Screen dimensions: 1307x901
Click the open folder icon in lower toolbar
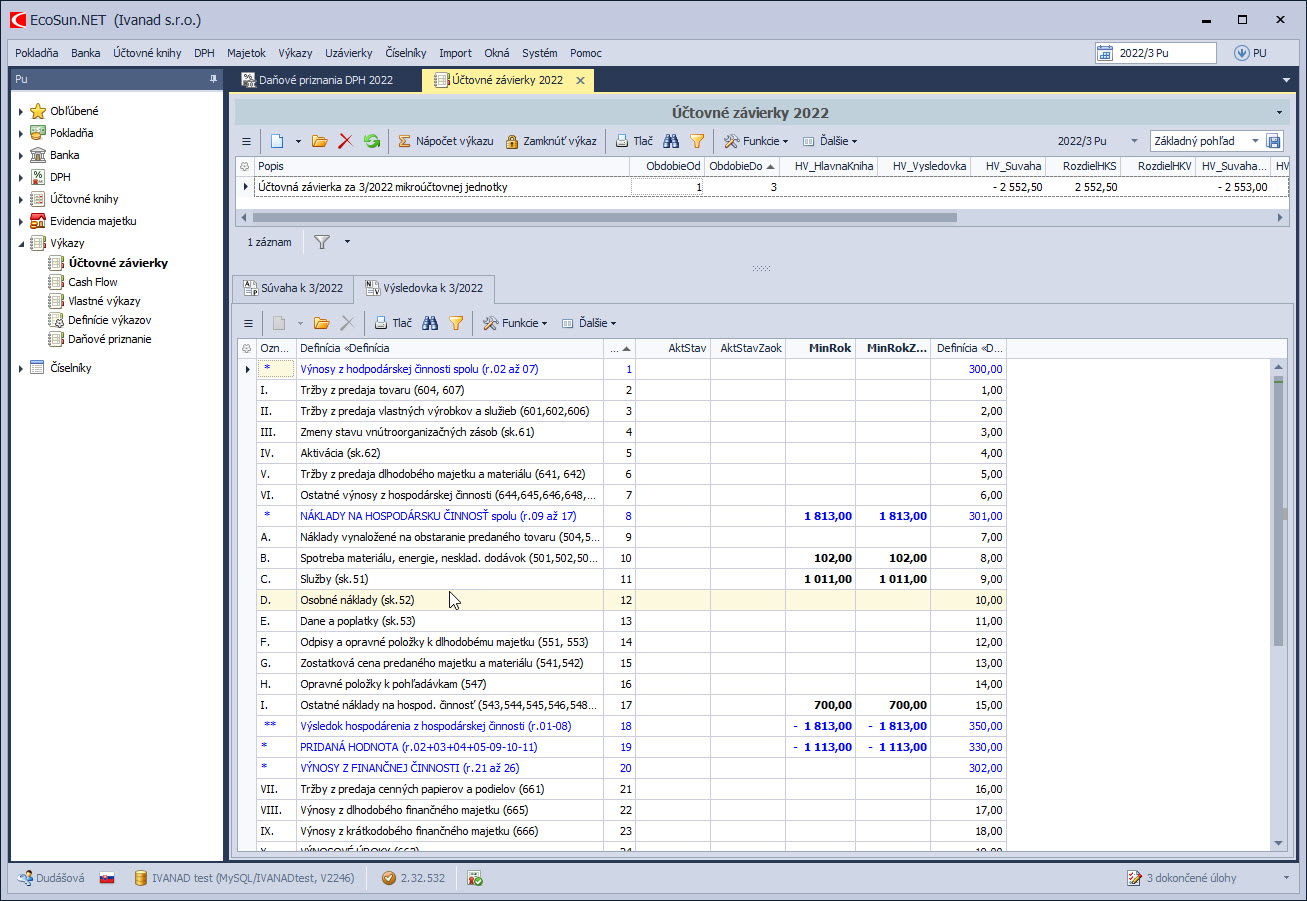pos(321,323)
